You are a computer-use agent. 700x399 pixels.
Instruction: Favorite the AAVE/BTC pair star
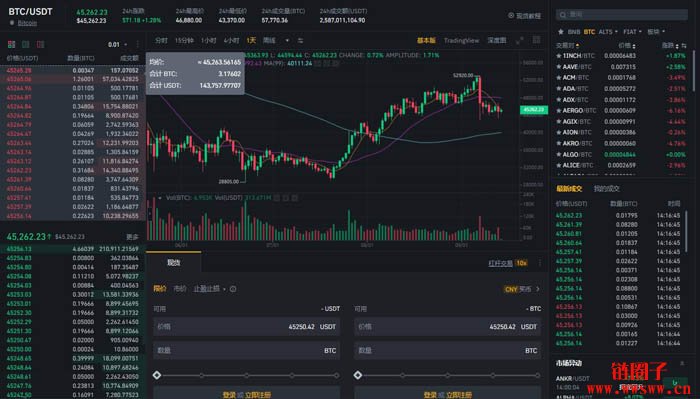point(558,67)
